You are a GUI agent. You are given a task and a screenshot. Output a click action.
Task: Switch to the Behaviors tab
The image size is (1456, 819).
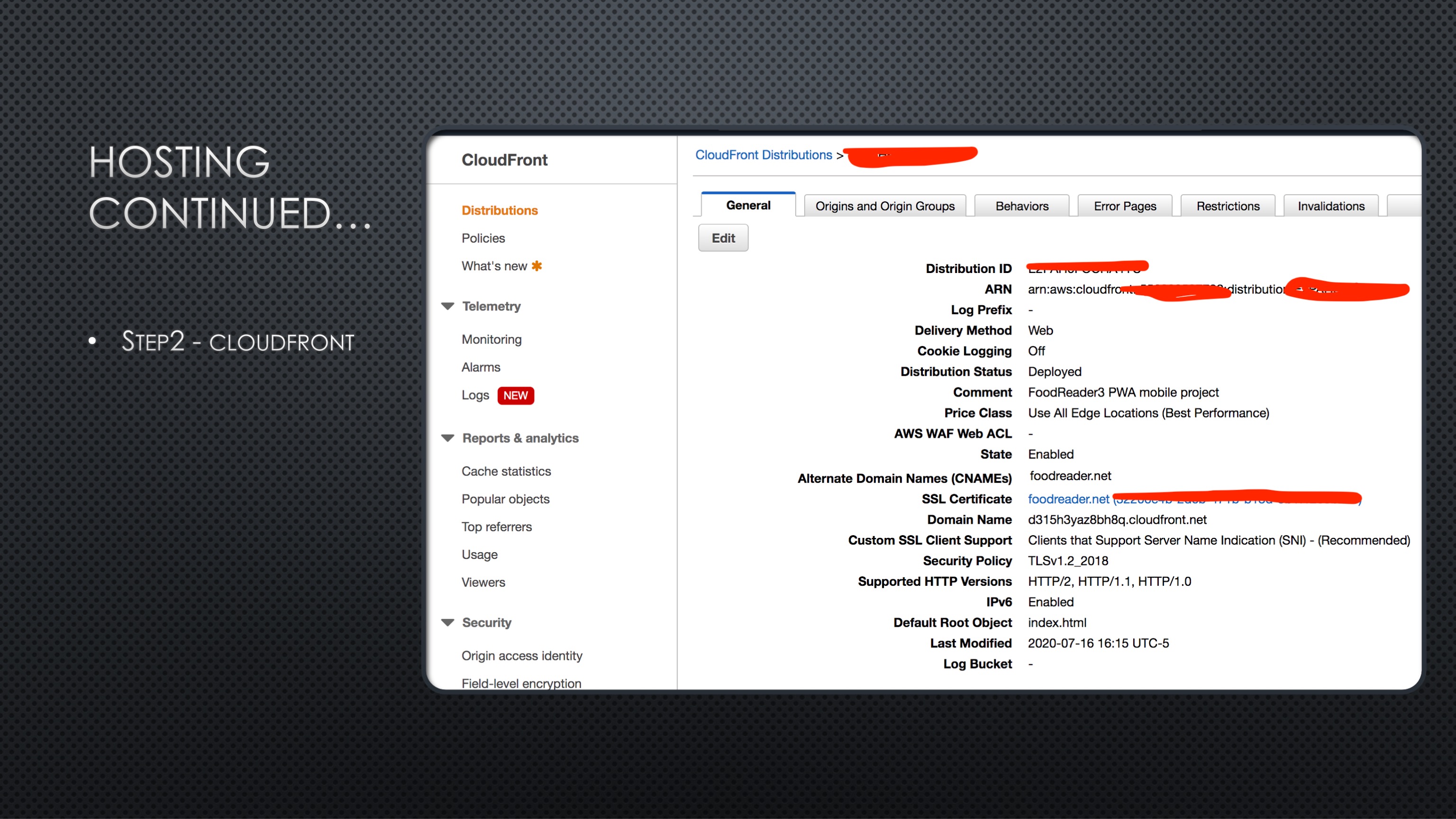click(x=1021, y=206)
